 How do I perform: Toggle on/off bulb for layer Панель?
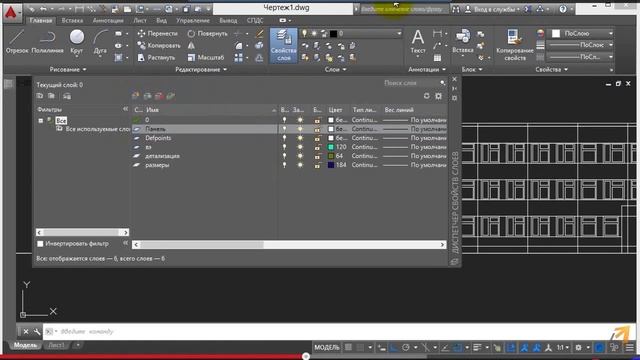click(284, 129)
